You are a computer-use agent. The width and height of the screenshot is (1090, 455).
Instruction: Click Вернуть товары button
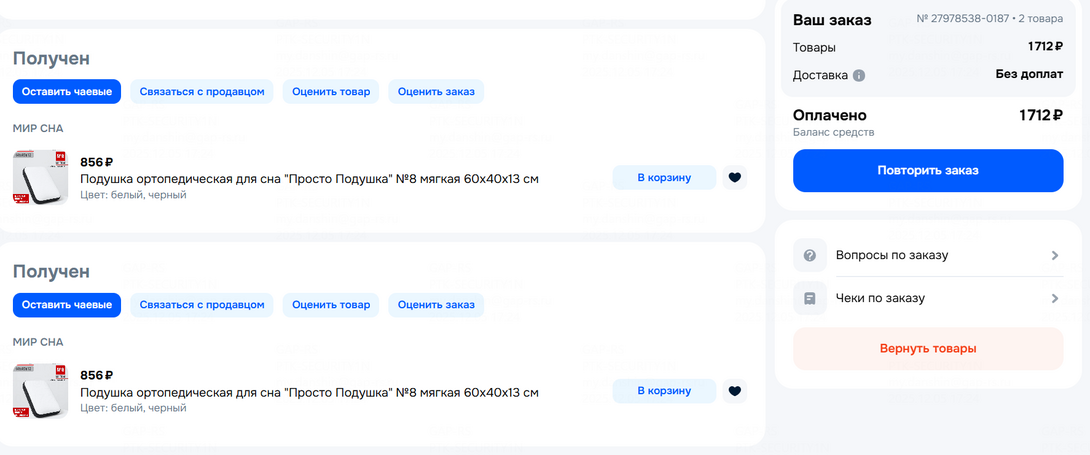(x=928, y=349)
